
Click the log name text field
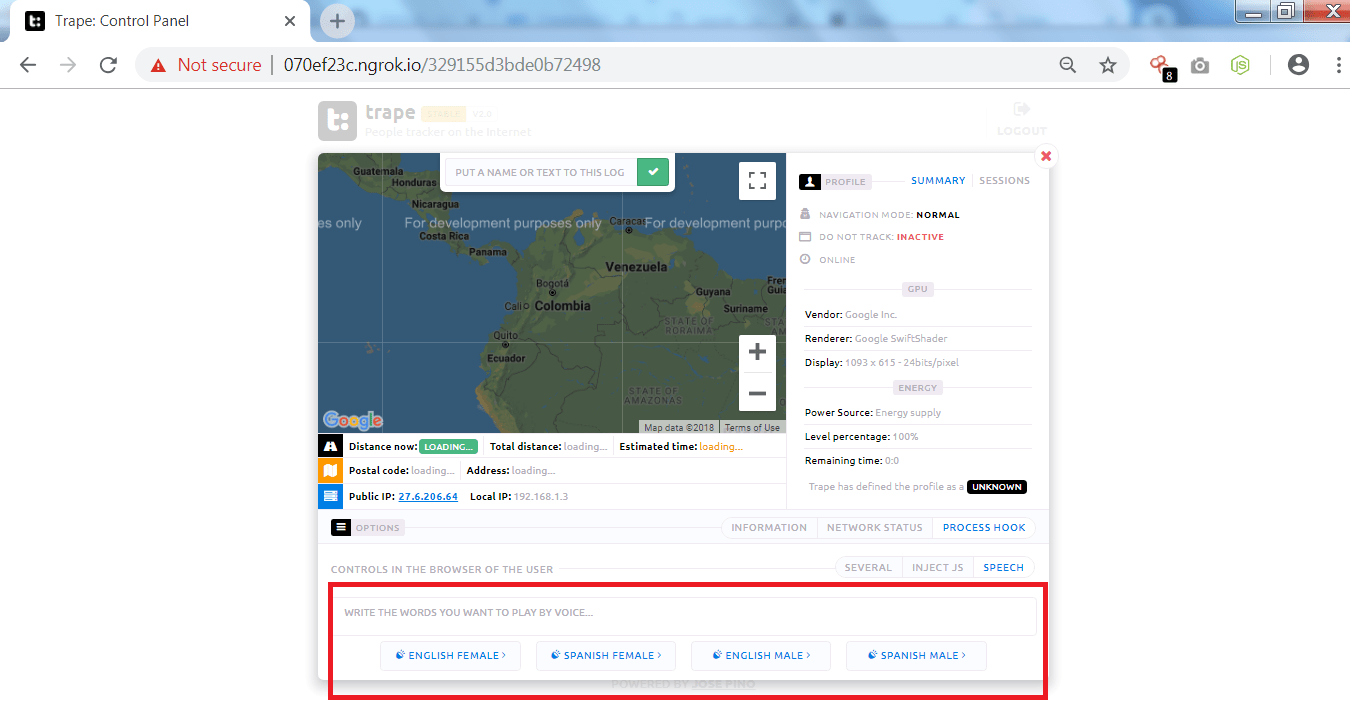point(540,172)
